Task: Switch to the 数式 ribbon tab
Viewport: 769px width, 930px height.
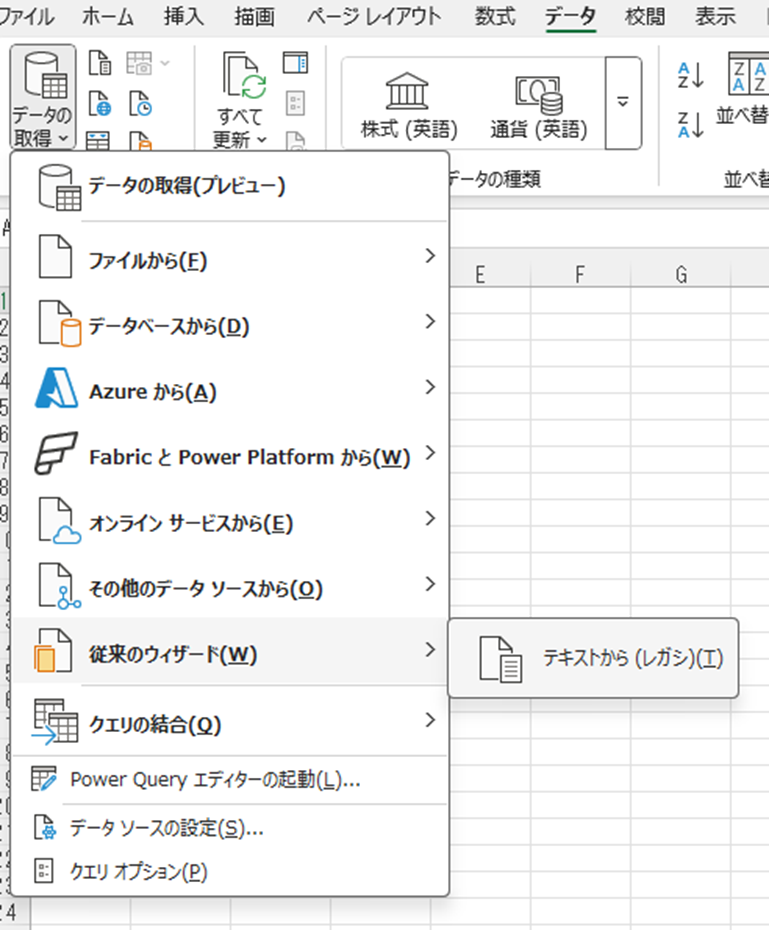Action: click(x=495, y=17)
